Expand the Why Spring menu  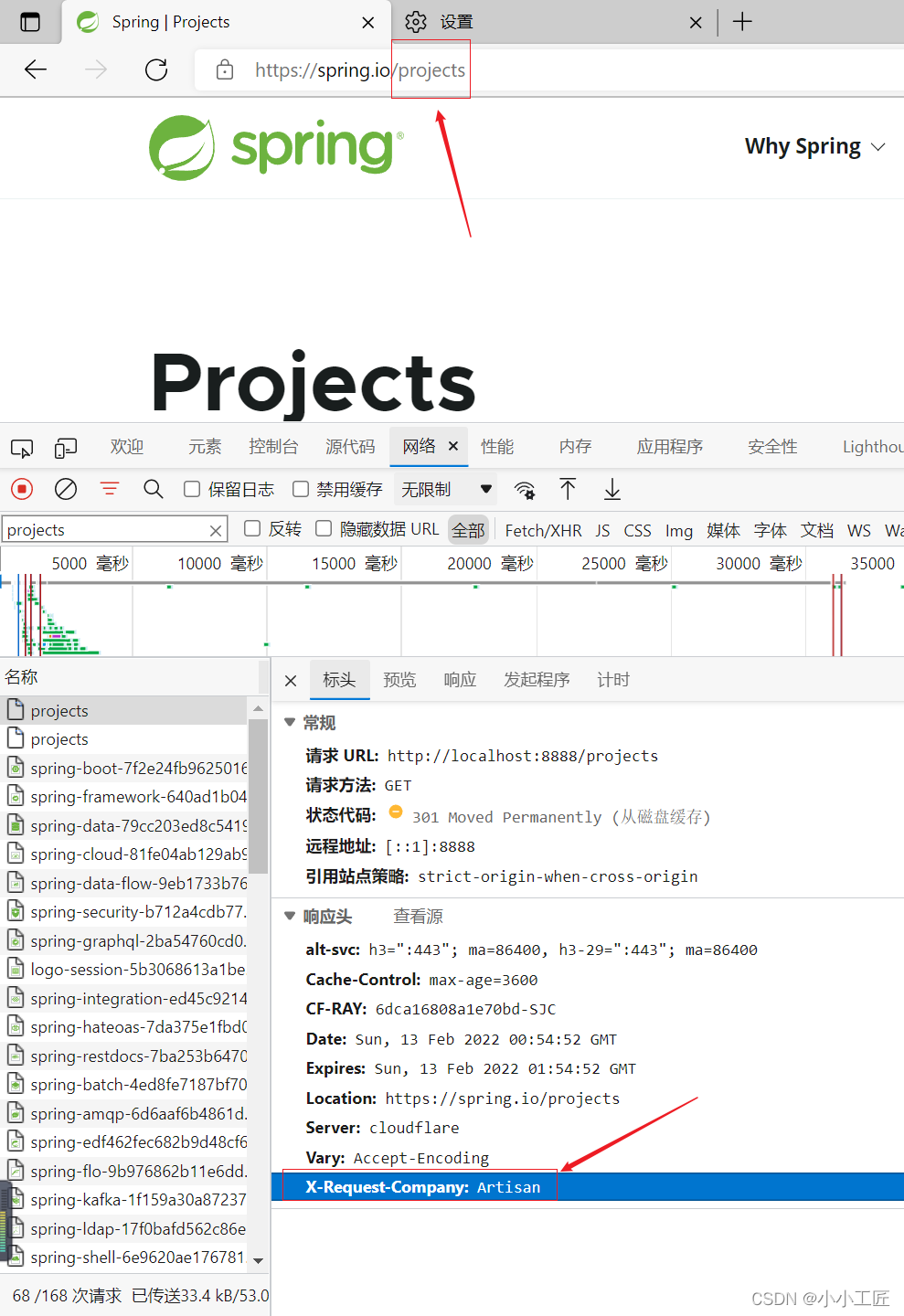click(x=814, y=147)
